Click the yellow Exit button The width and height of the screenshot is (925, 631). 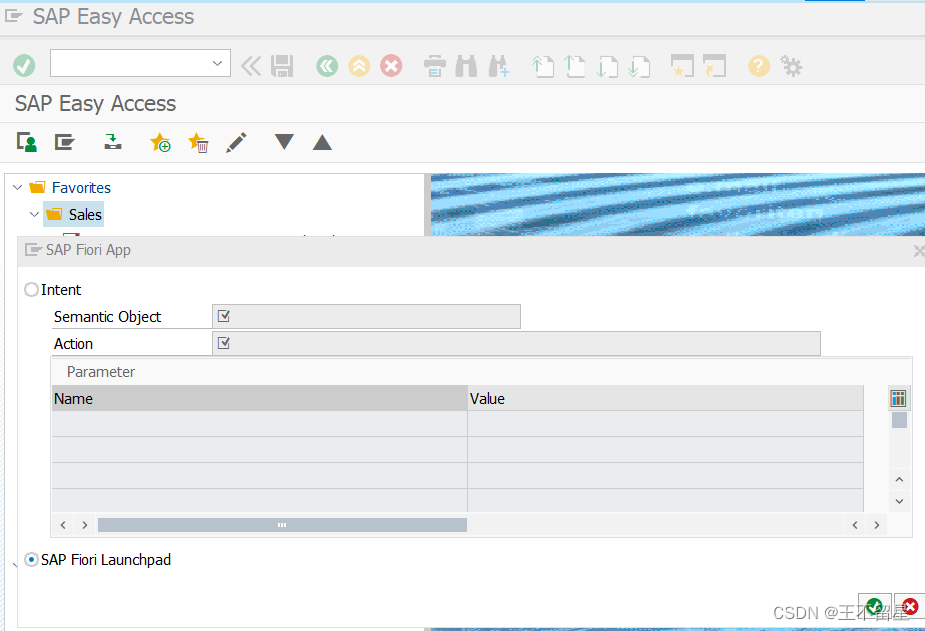click(359, 66)
